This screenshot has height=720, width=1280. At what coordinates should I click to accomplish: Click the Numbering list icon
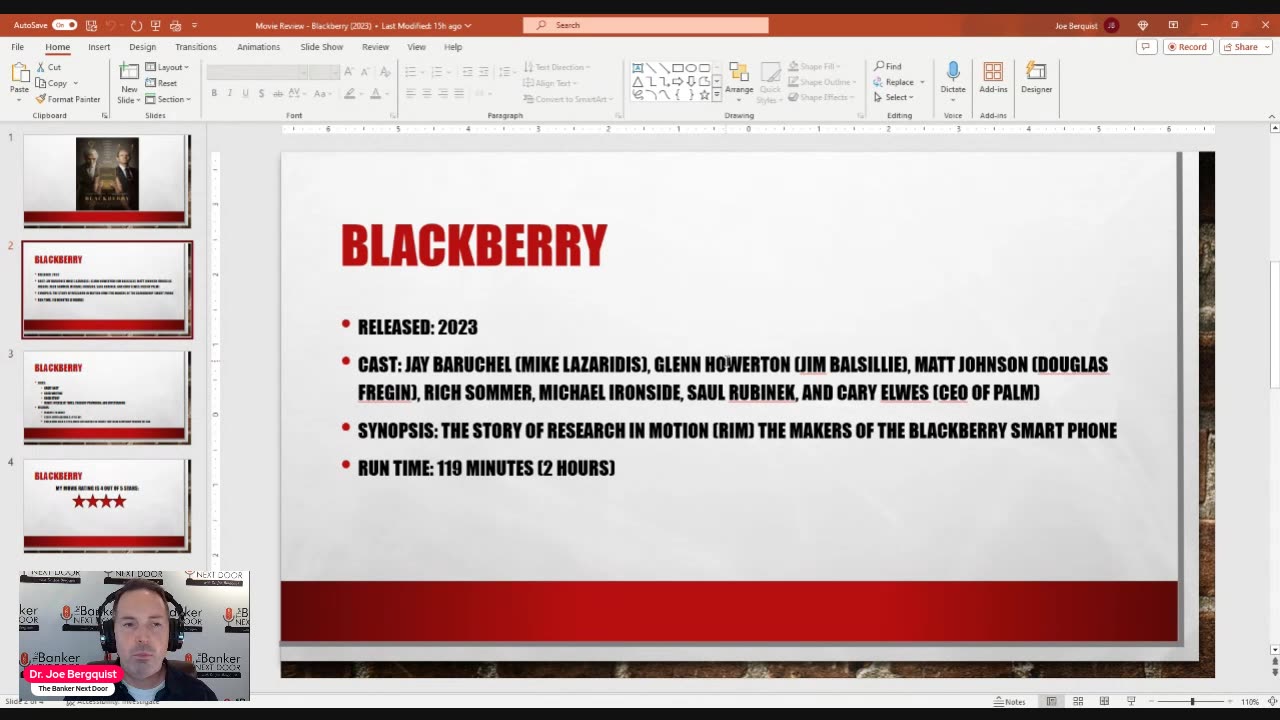[438, 71]
